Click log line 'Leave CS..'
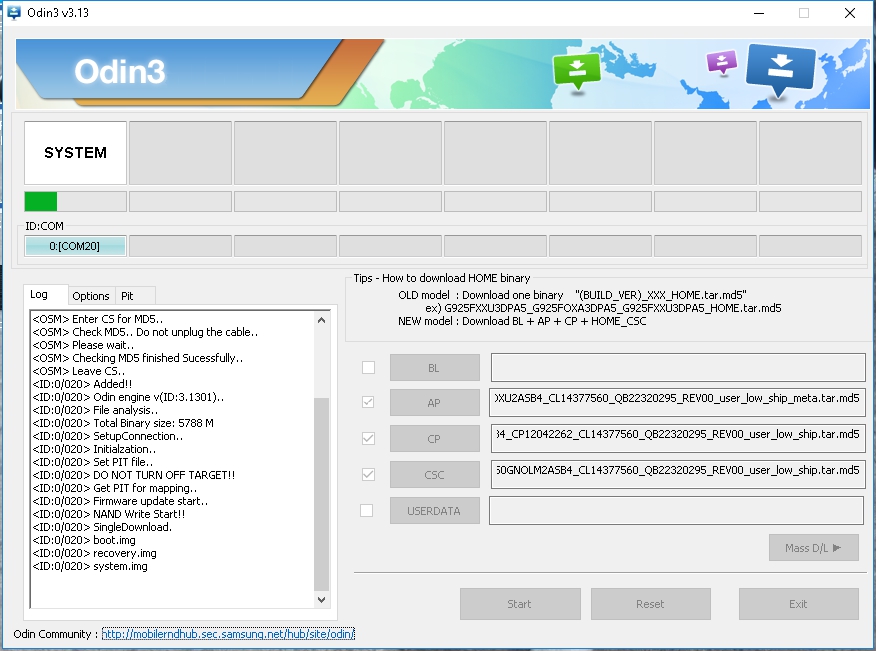Viewport: 876px width, 651px height. [x=79, y=371]
